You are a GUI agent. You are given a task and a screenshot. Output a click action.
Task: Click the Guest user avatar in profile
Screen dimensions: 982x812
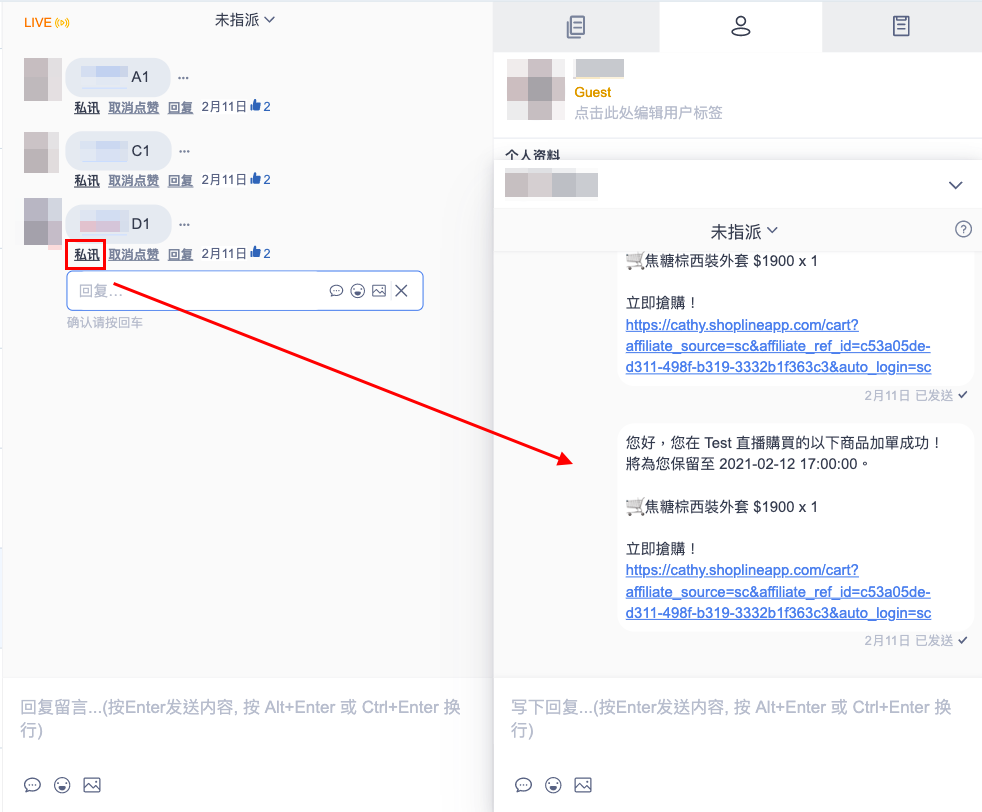coord(535,90)
